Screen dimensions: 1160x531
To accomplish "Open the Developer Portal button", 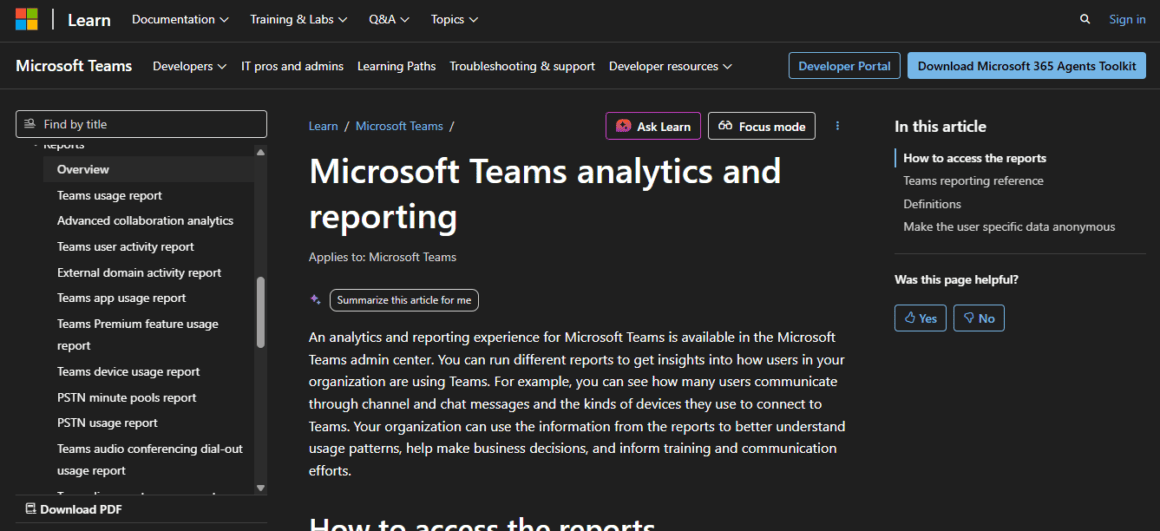I will tap(844, 66).
